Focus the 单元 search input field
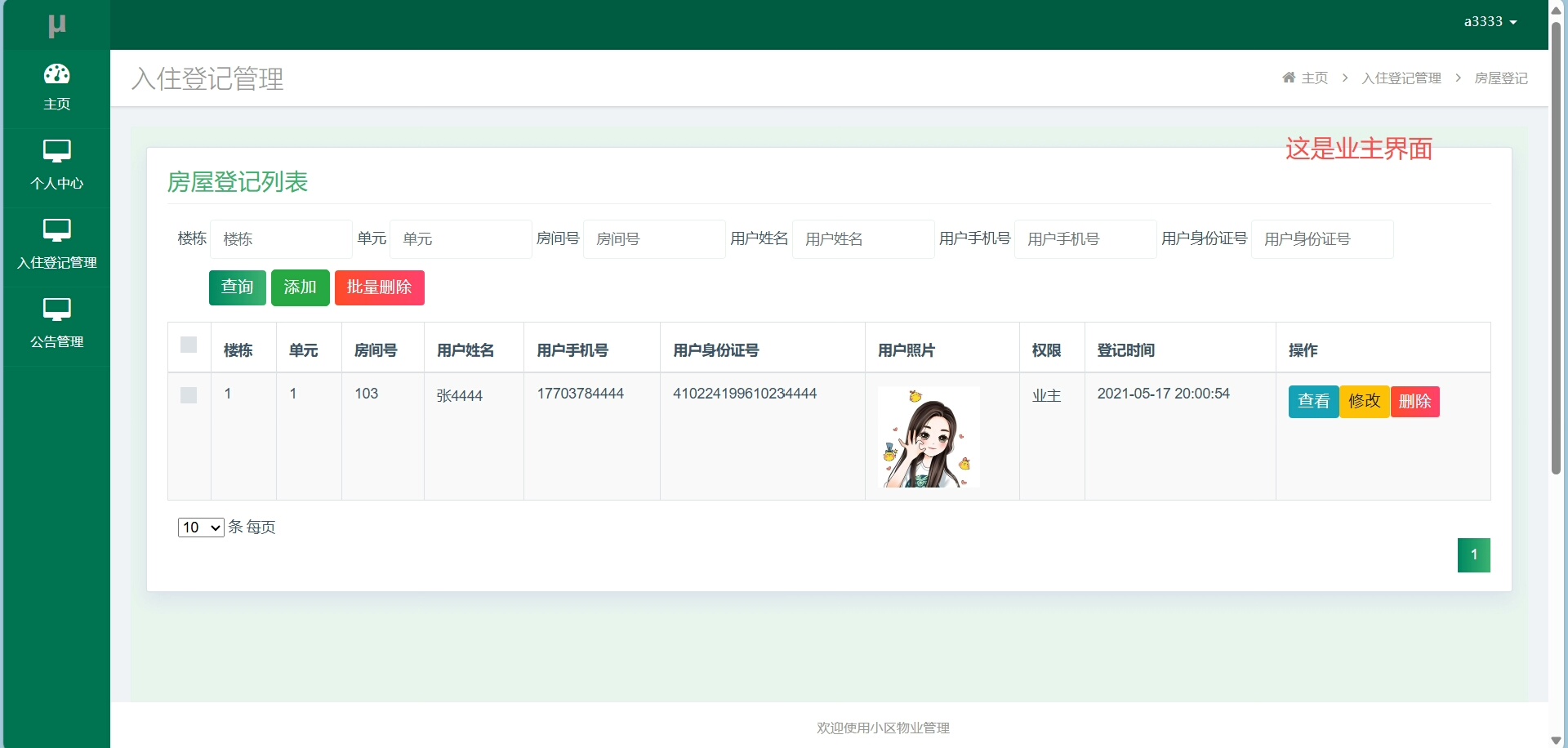The height and width of the screenshot is (748, 1568). pyautogui.click(x=461, y=239)
